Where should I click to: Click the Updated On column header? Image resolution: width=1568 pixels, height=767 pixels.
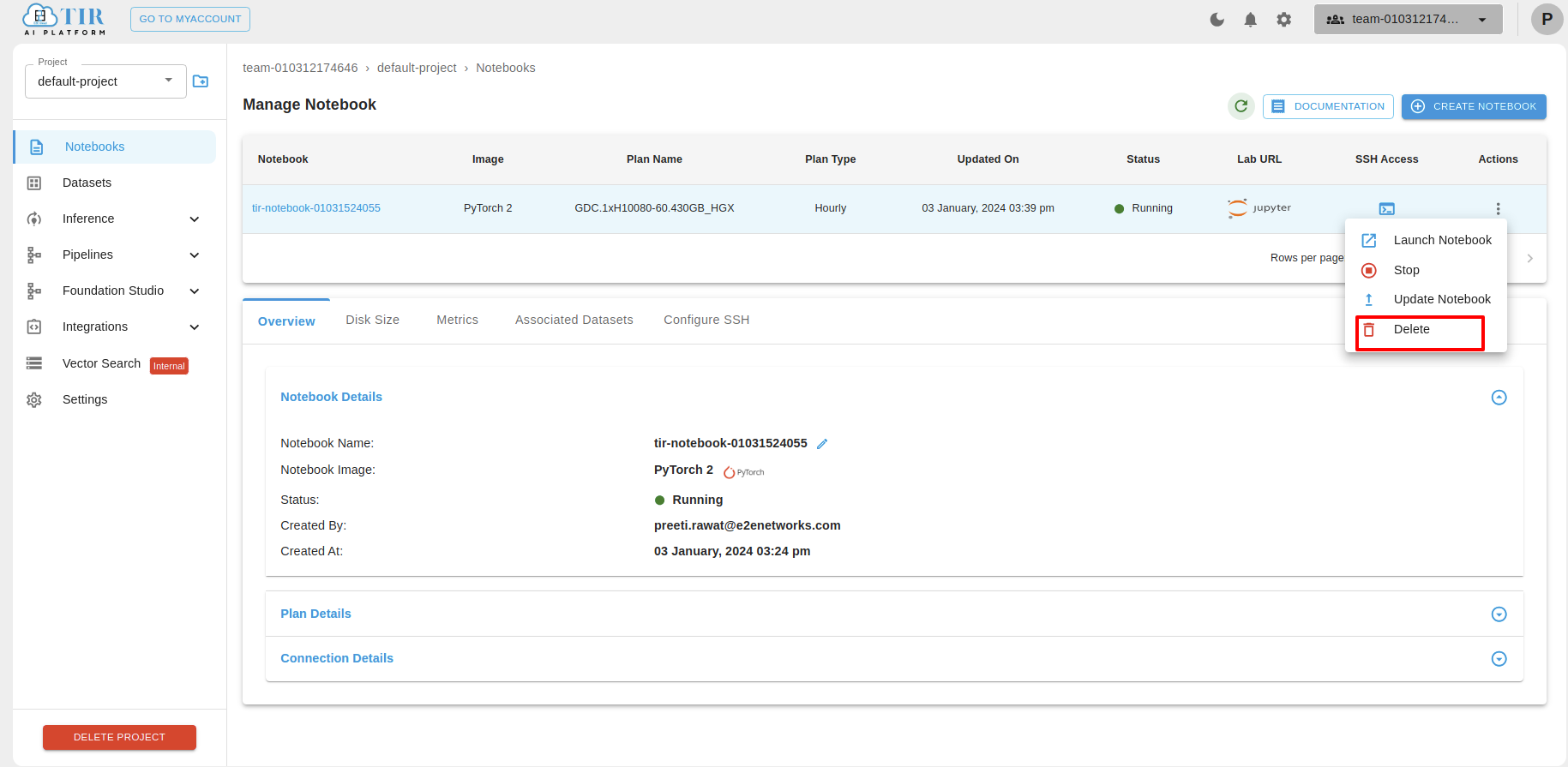coord(988,159)
